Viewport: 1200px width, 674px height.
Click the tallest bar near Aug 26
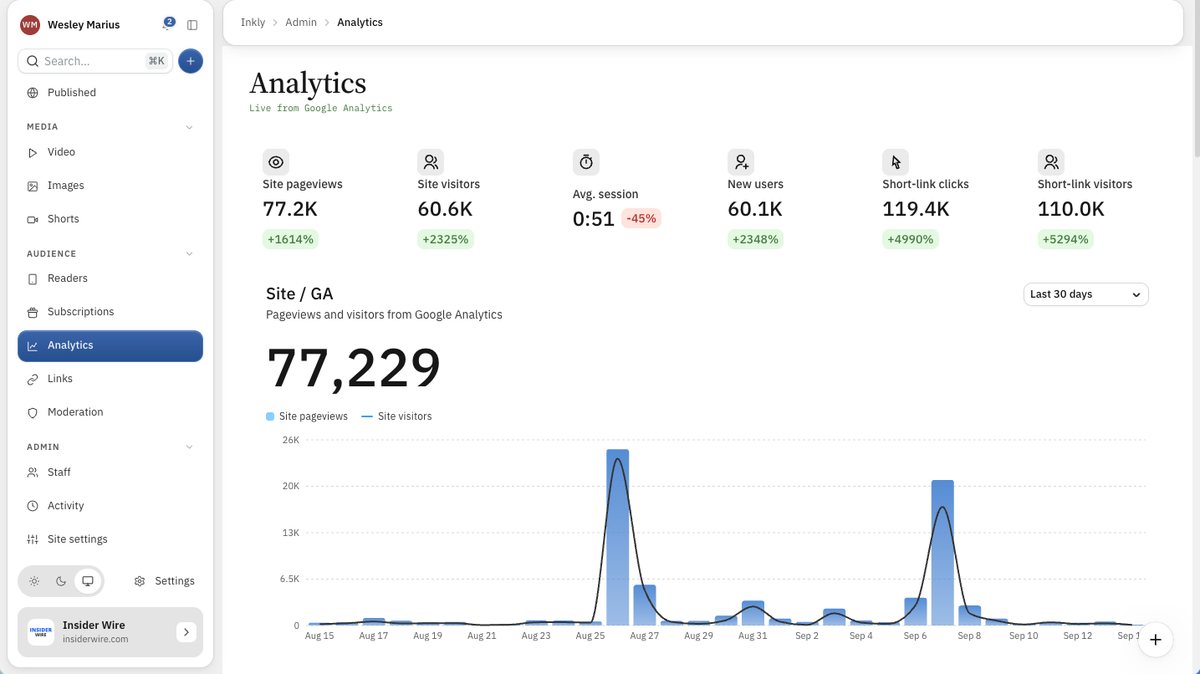(618, 537)
